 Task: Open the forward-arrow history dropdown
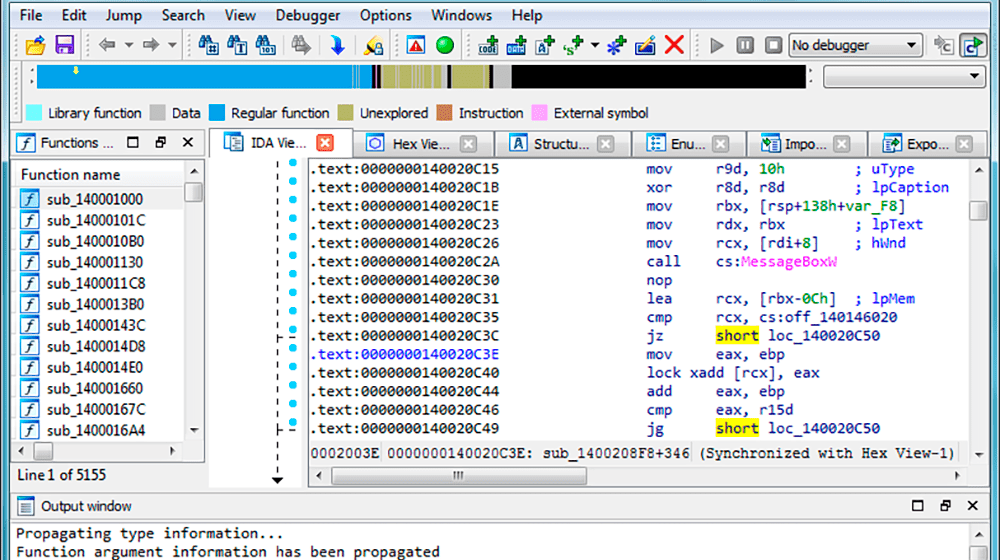tap(172, 45)
